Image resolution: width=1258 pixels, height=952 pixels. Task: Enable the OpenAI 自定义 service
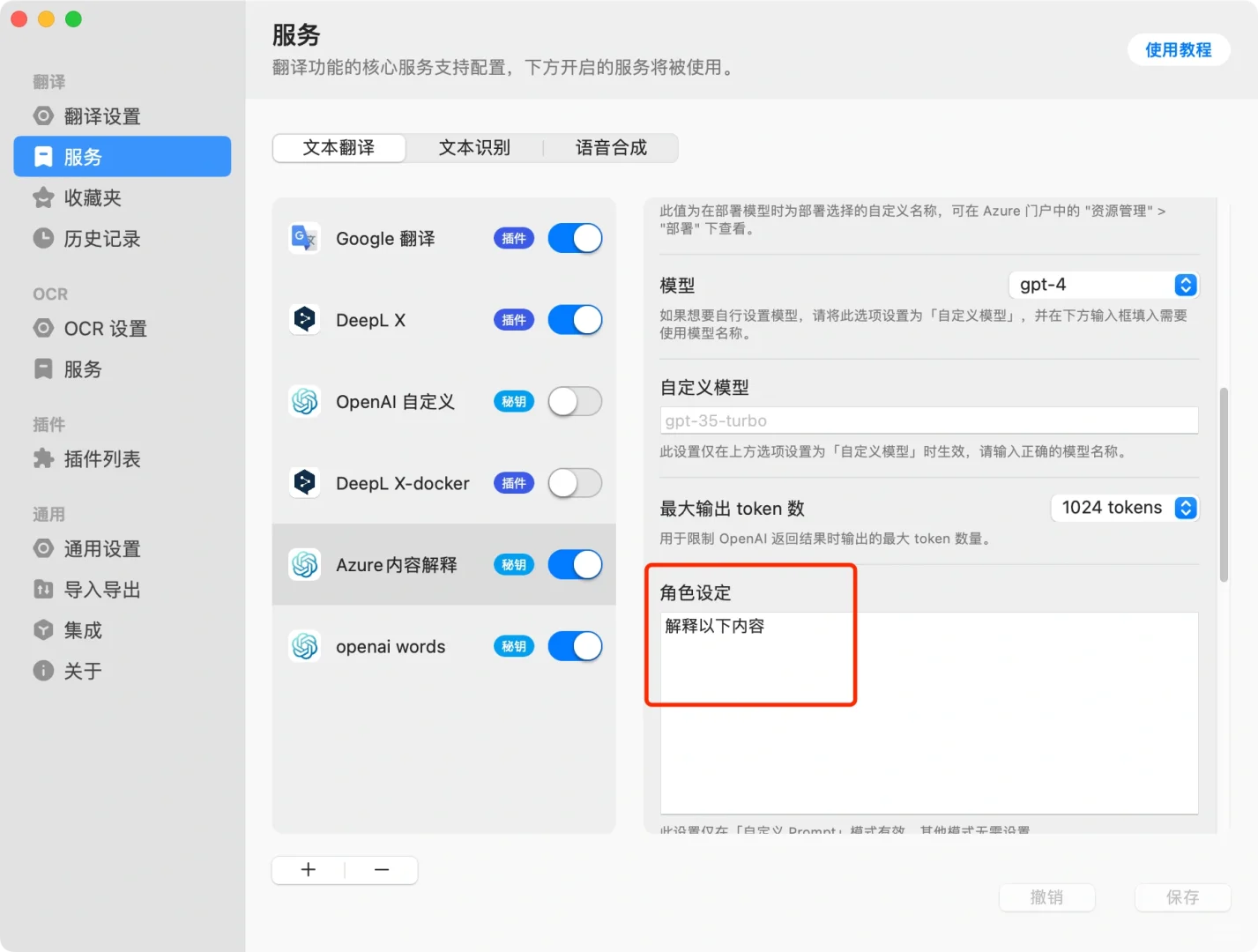tap(575, 401)
